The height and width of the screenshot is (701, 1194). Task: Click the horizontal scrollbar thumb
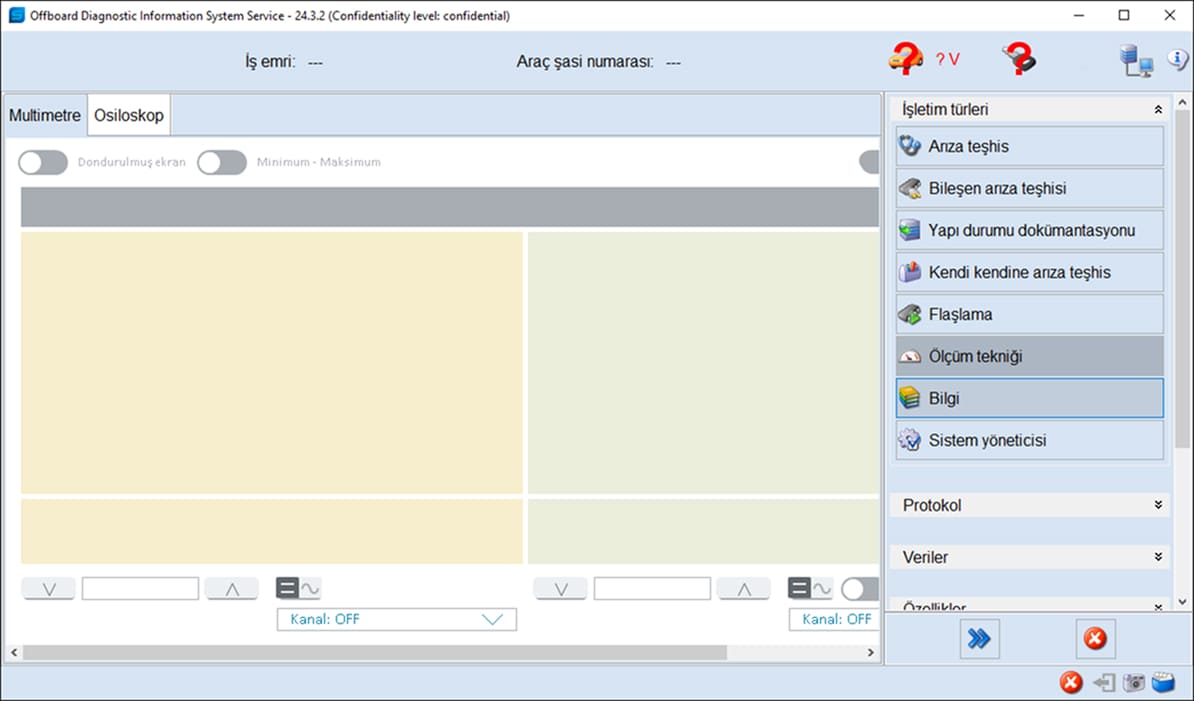click(x=375, y=652)
